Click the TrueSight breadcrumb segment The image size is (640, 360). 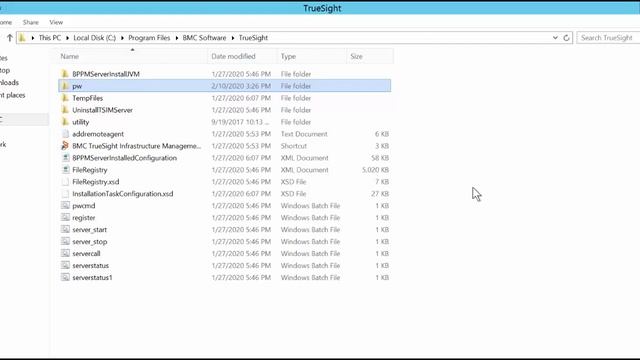point(253,38)
